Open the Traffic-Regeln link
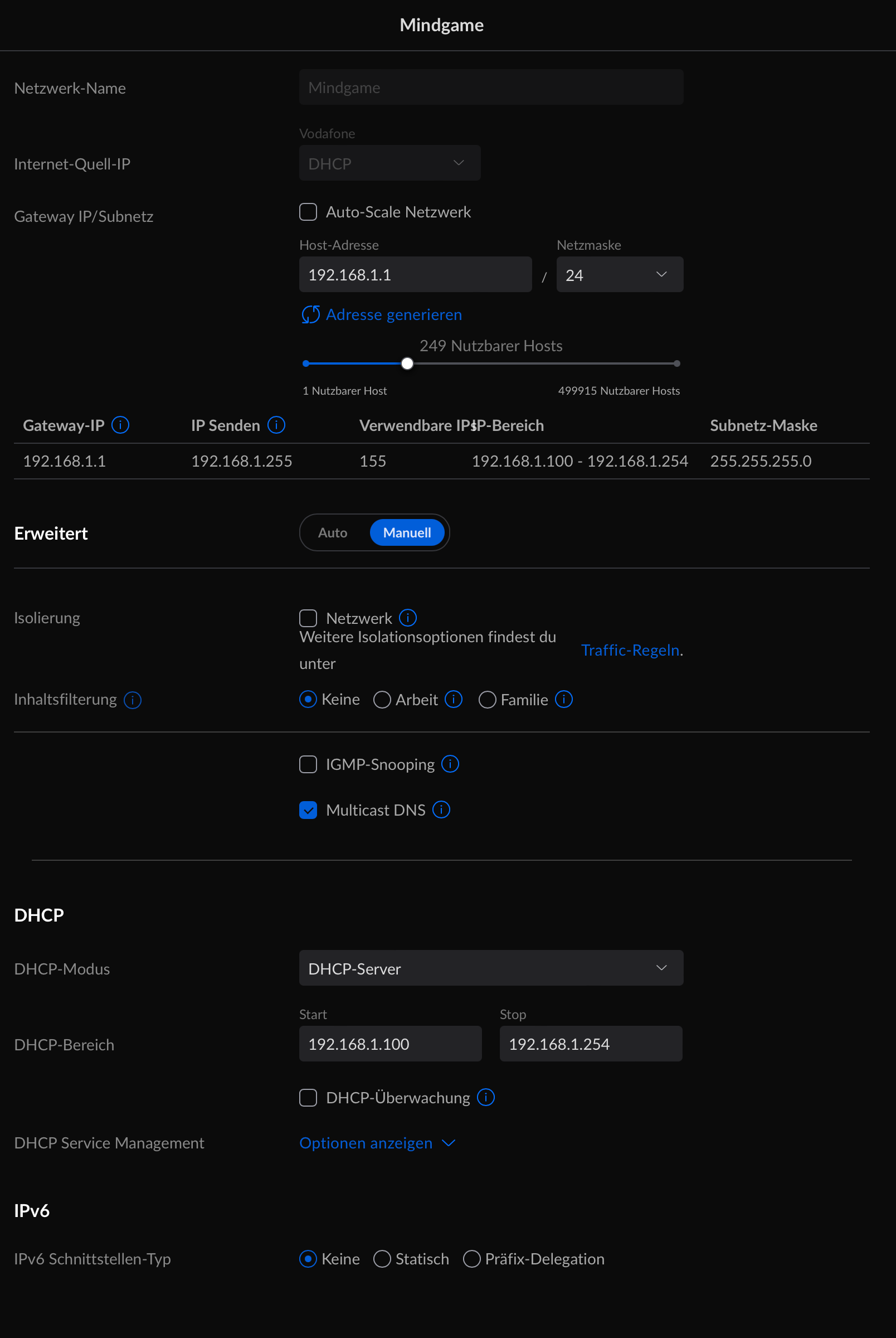 [630, 651]
